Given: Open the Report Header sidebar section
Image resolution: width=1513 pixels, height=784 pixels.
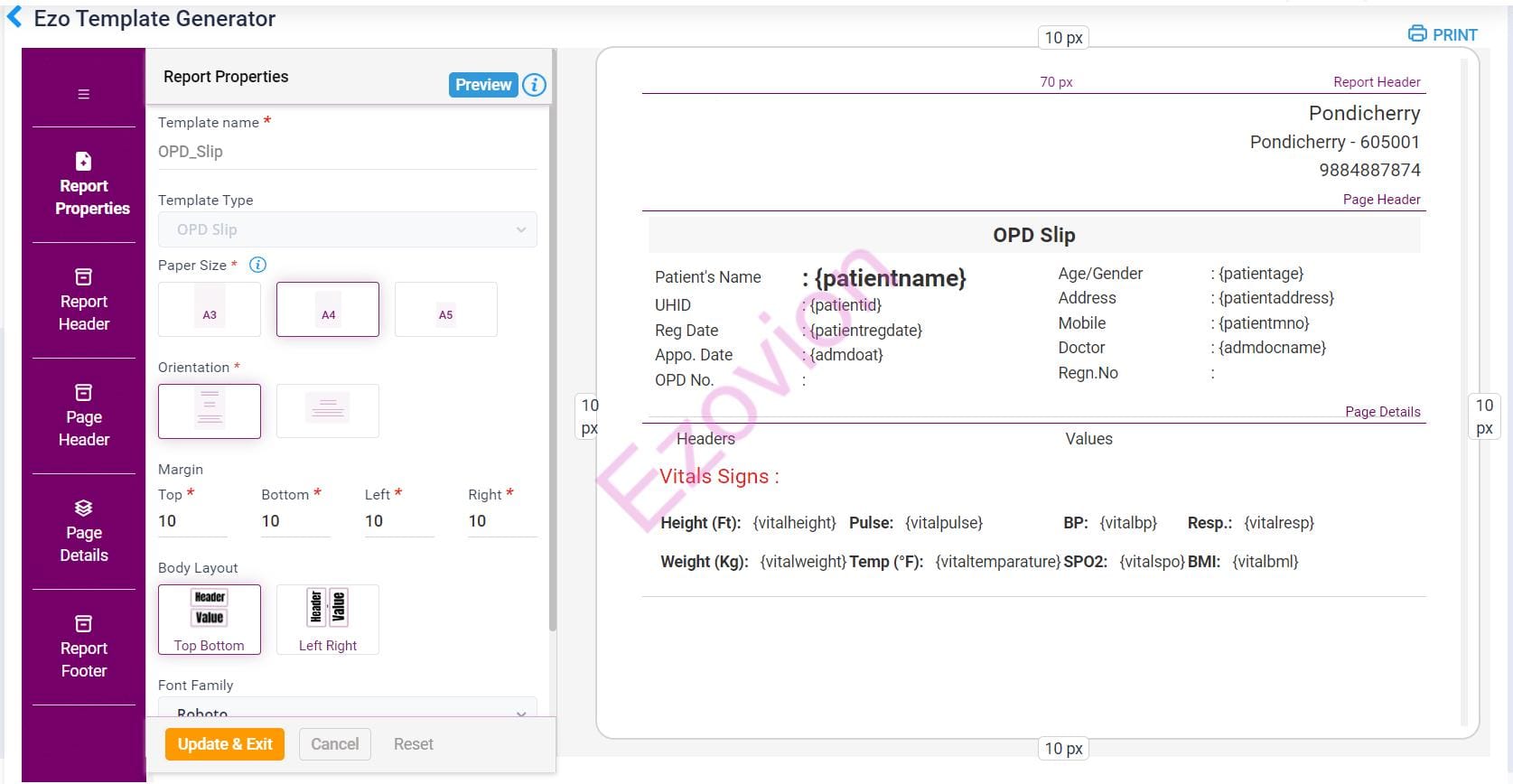Looking at the screenshot, I should tap(83, 300).
